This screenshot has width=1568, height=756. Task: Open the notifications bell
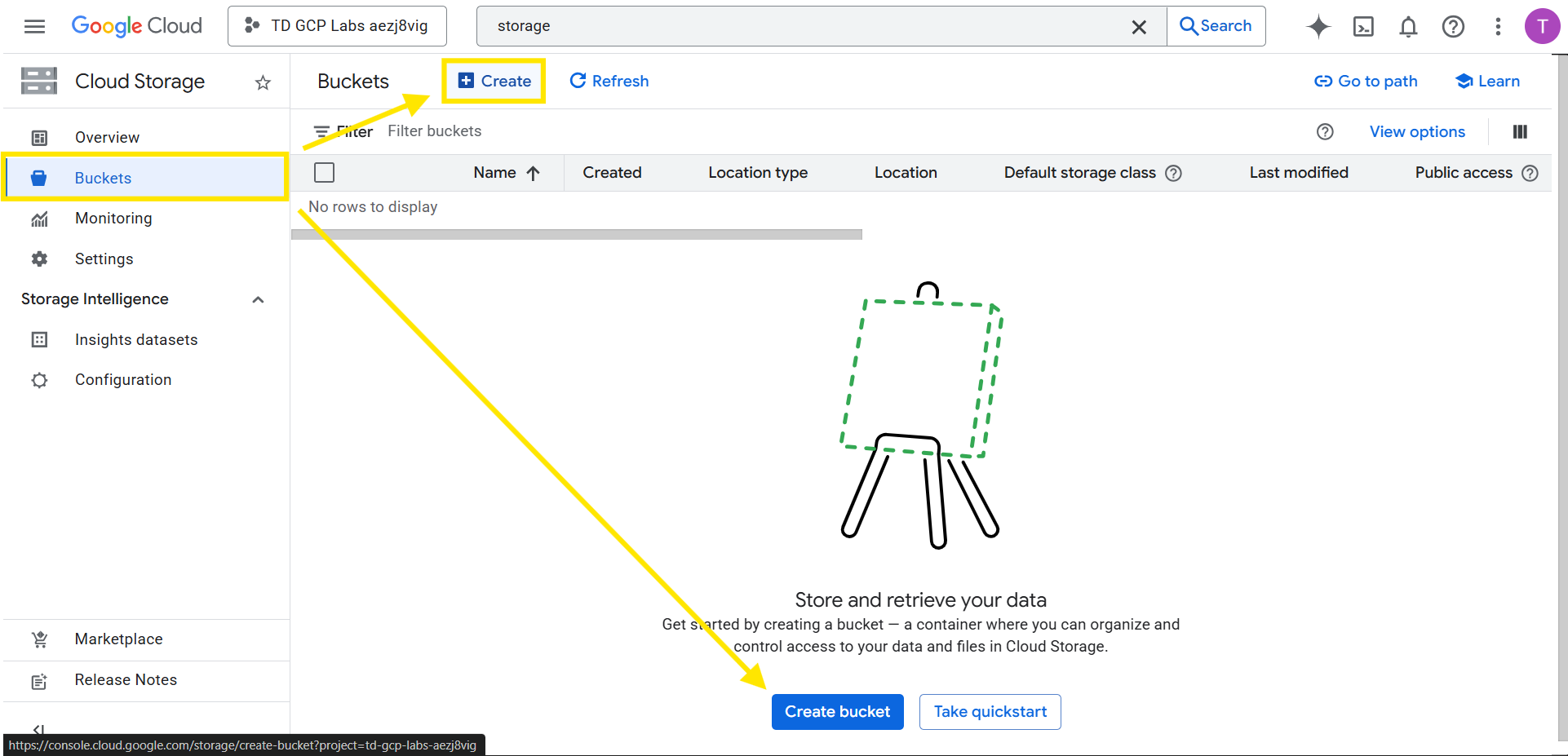(x=1408, y=26)
